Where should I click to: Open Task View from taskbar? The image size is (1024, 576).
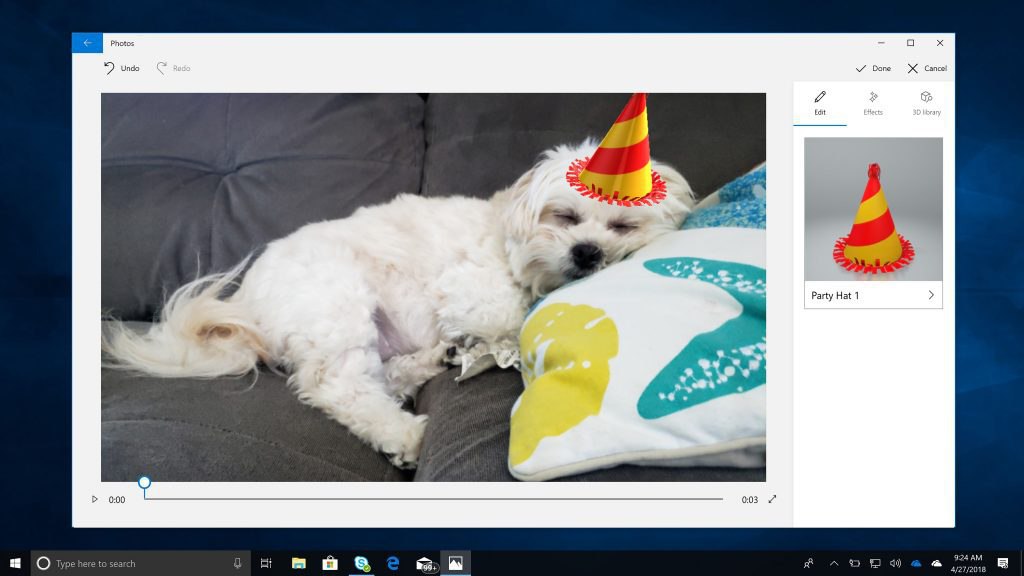(x=266, y=563)
